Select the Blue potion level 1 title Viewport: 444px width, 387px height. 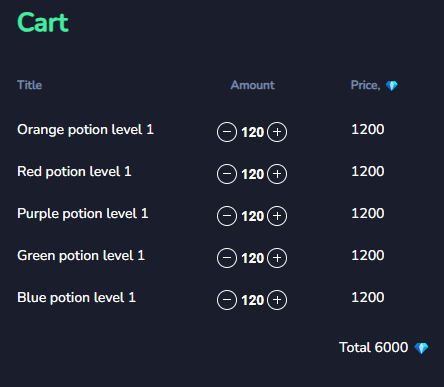76,298
